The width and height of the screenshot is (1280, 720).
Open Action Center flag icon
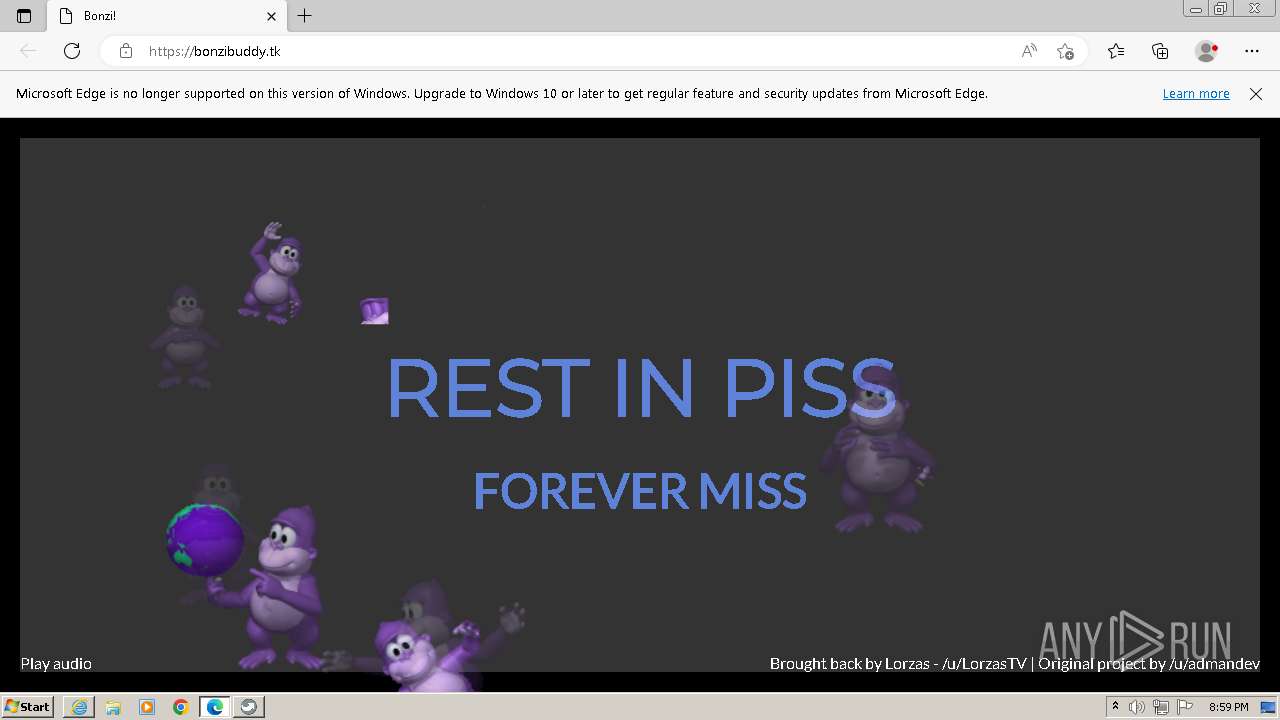[1185, 707]
